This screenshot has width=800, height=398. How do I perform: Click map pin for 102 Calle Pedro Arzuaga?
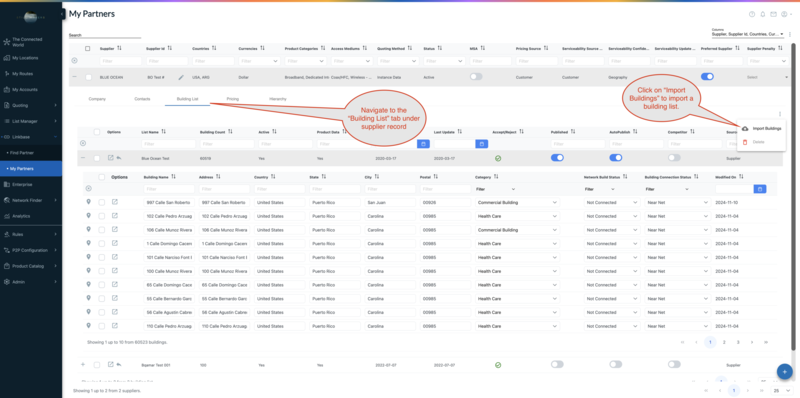88,216
